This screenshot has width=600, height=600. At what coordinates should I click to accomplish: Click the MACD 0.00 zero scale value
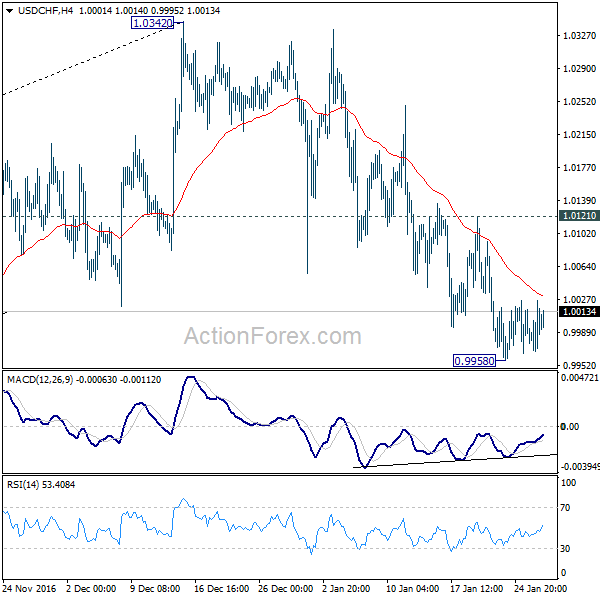tap(569, 427)
